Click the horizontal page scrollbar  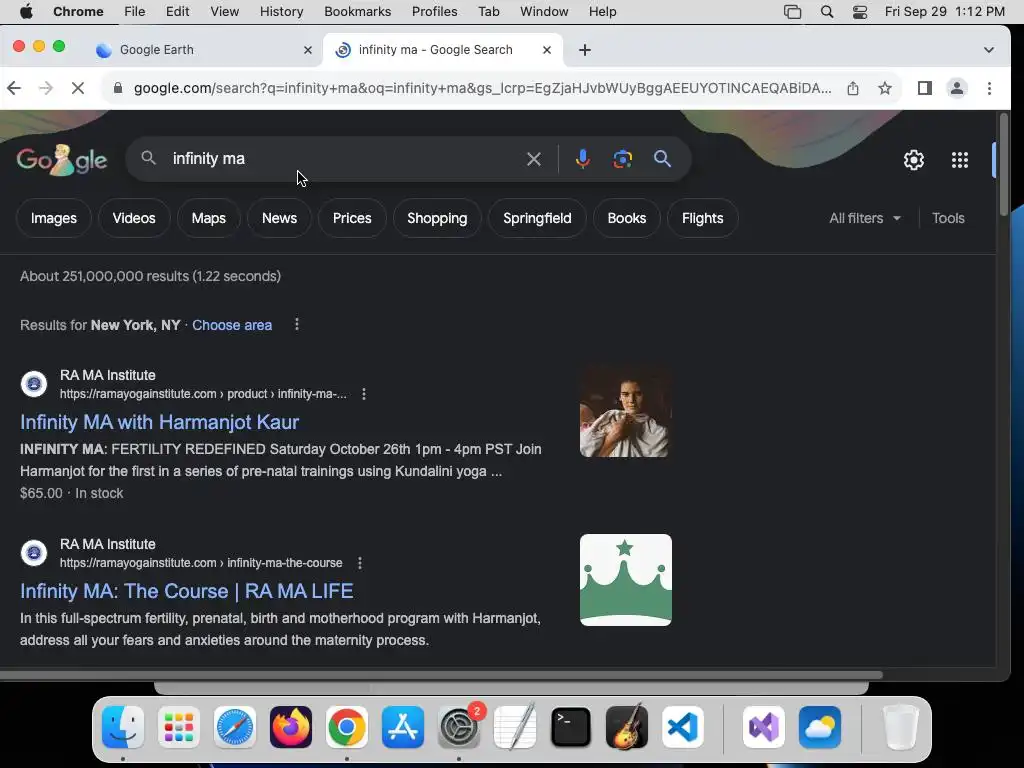click(441, 675)
